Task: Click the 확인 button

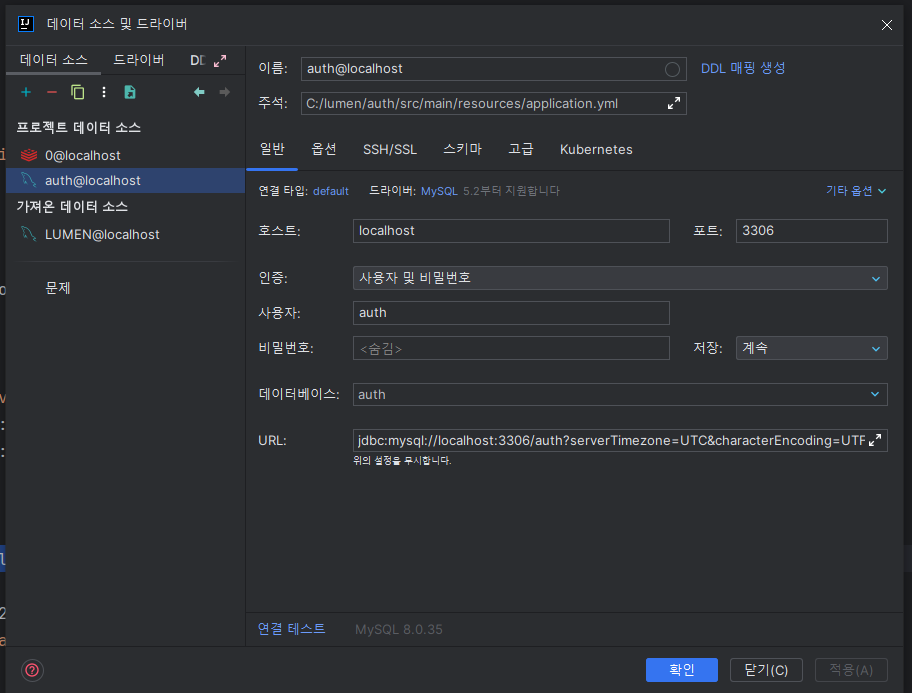Action: 682,670
